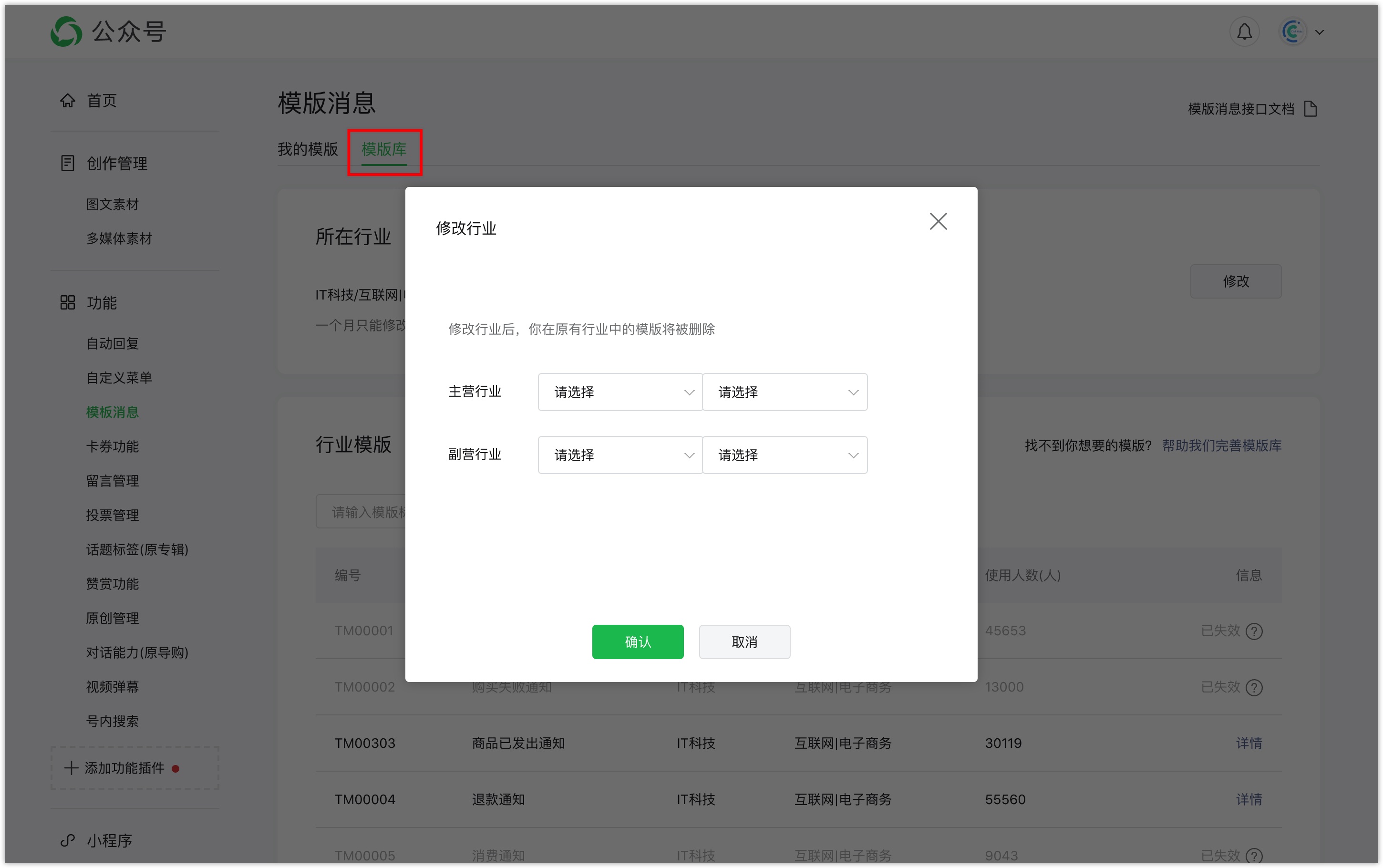This screenshot has height=868, width=1383.
Task: Open 自定义菜单 in sidebar
Action: (119, 378)
